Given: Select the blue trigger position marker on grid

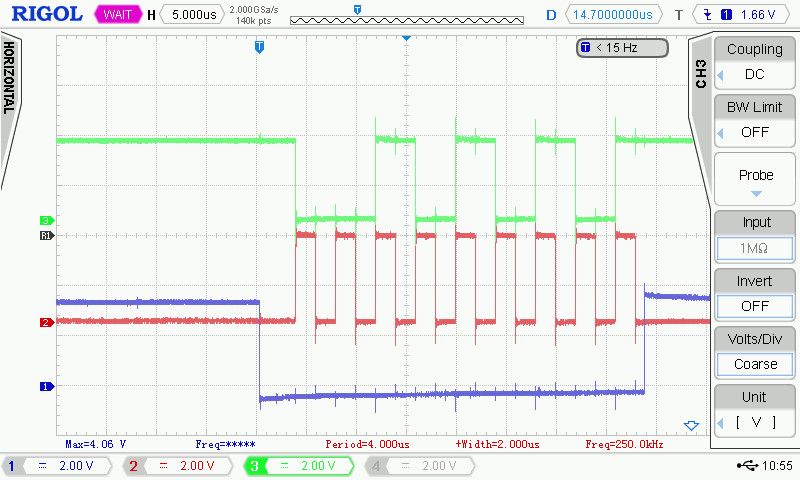Looking at the screenshot, I should (259, 47).
